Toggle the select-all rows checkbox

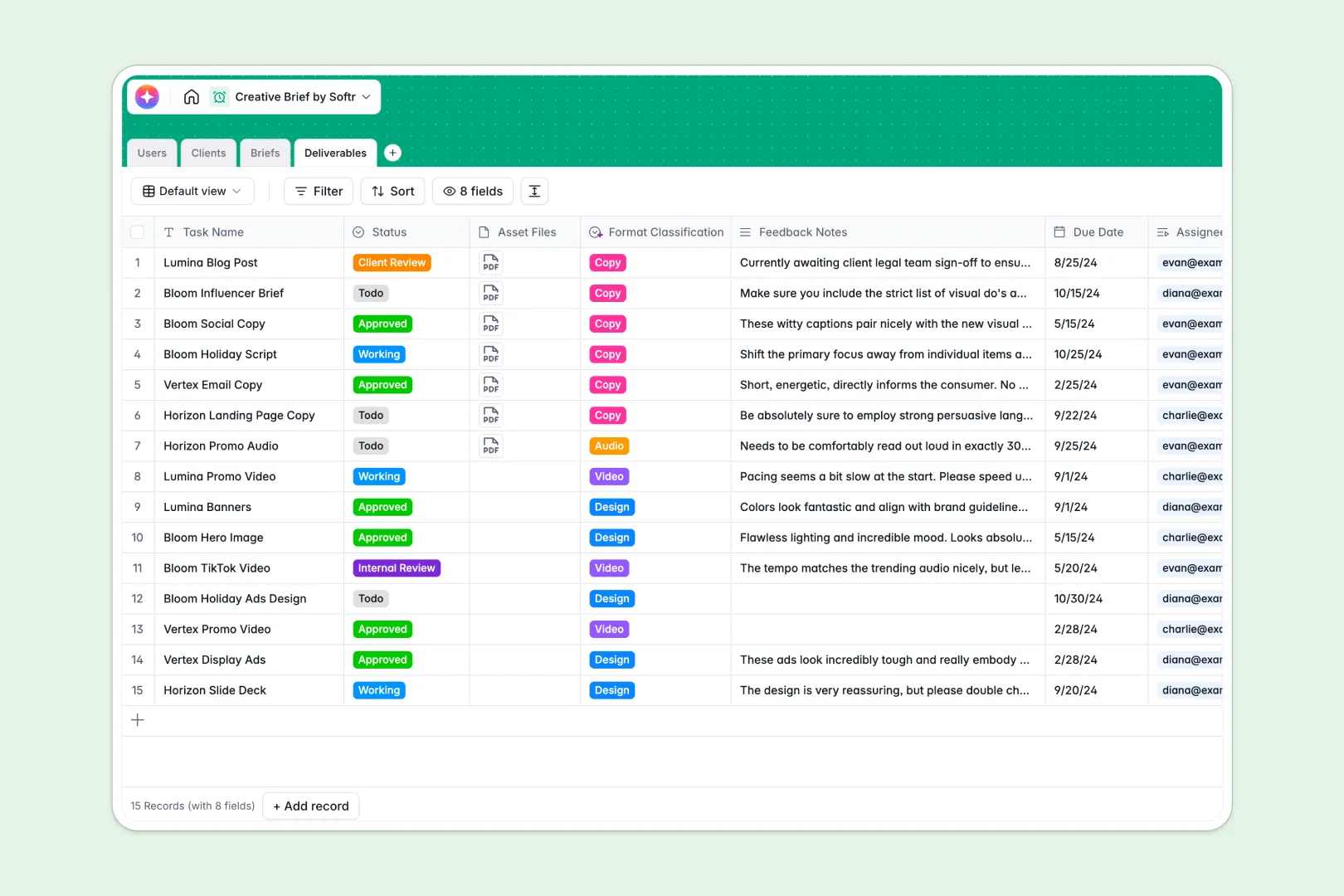click(138, 232)
